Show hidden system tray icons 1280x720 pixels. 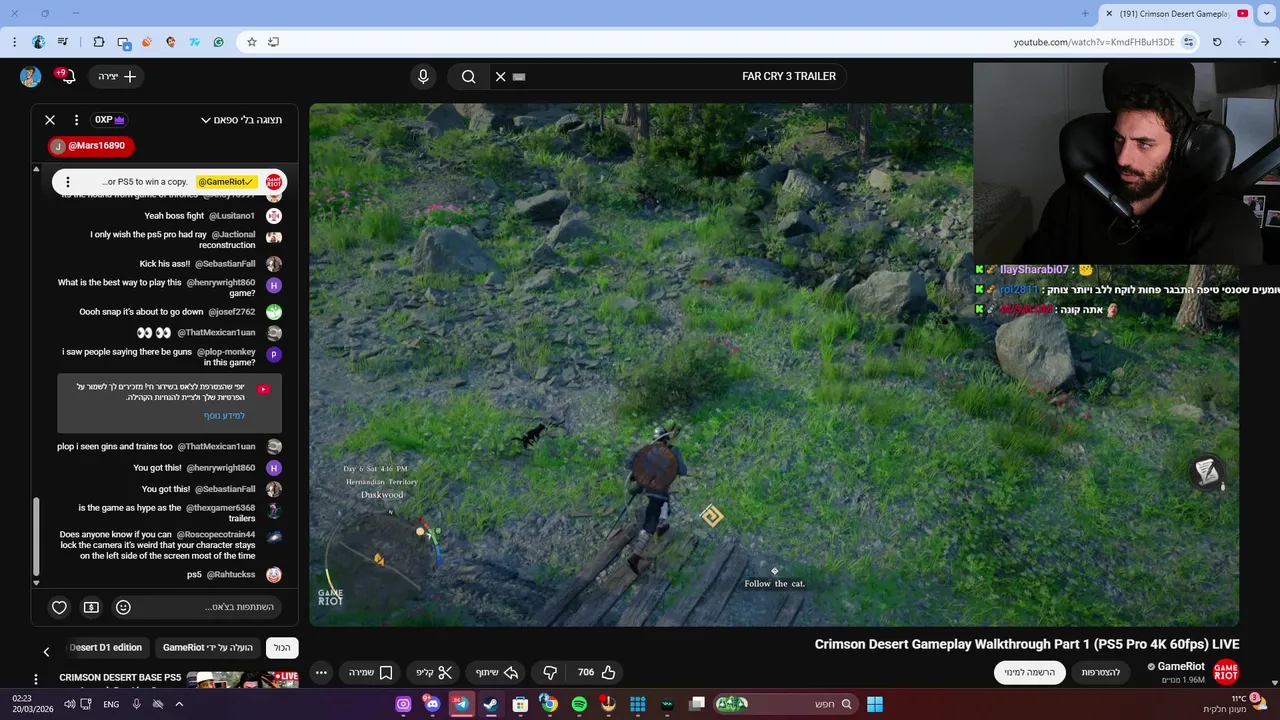click(179, 704)
